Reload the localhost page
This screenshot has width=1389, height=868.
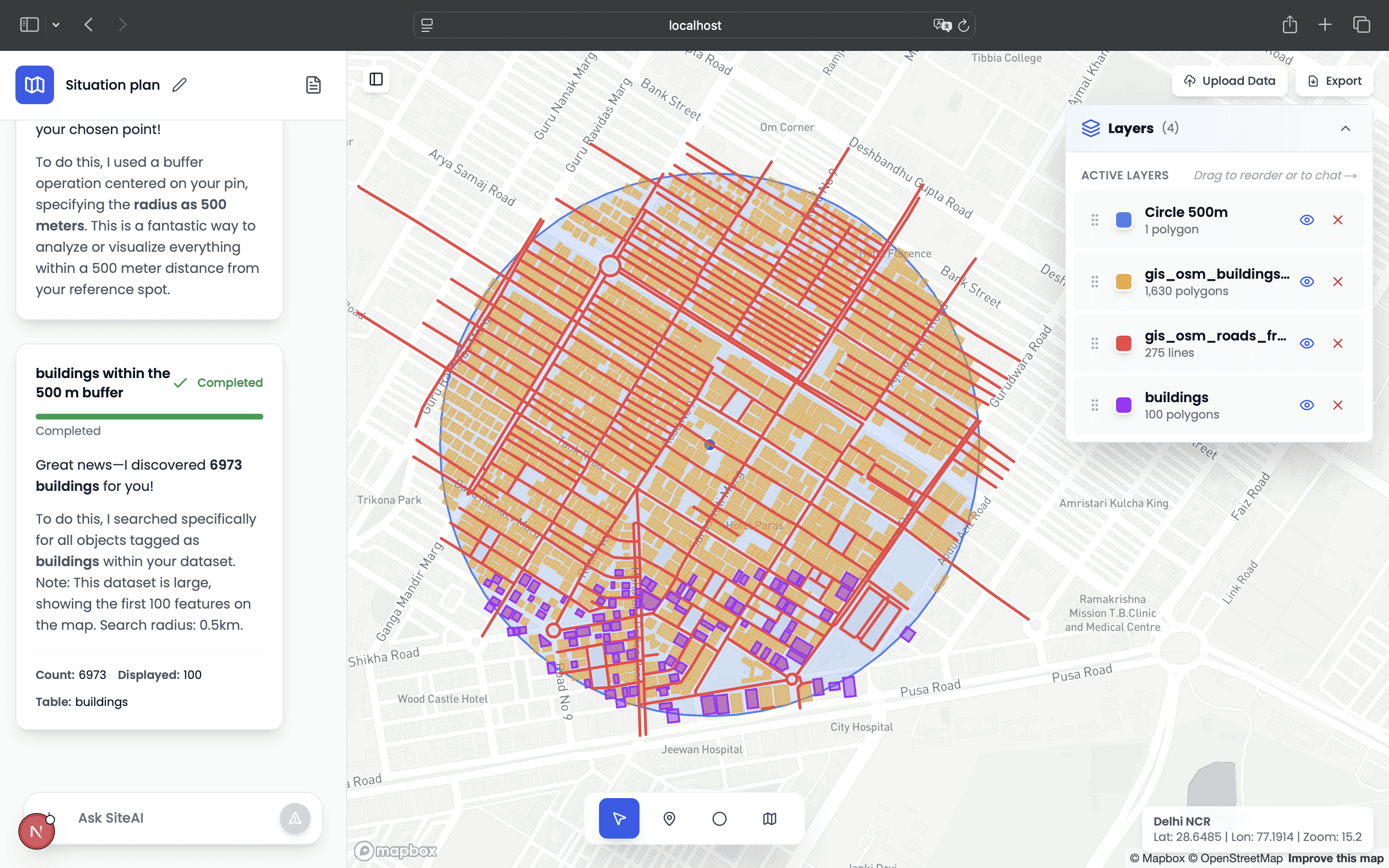(964, 25)
